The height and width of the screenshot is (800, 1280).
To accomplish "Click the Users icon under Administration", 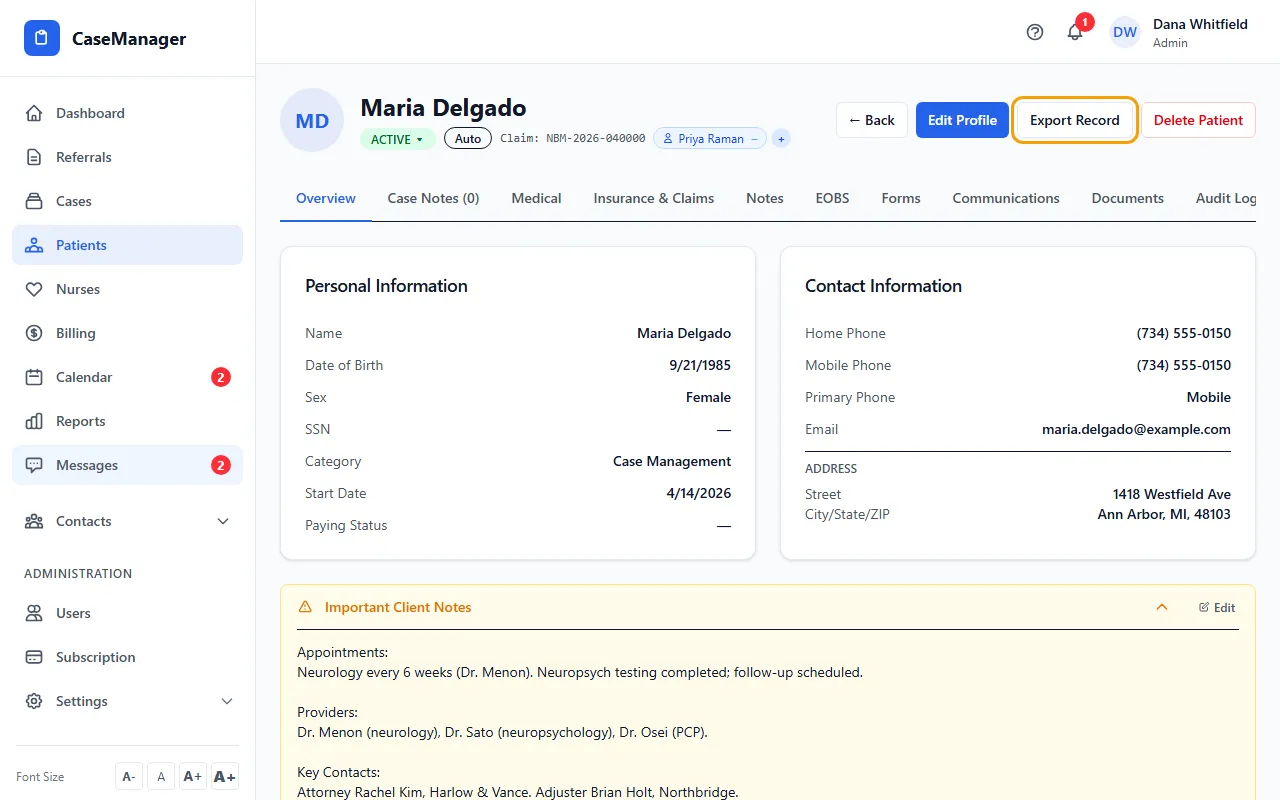I will click(x=34, y=613).
